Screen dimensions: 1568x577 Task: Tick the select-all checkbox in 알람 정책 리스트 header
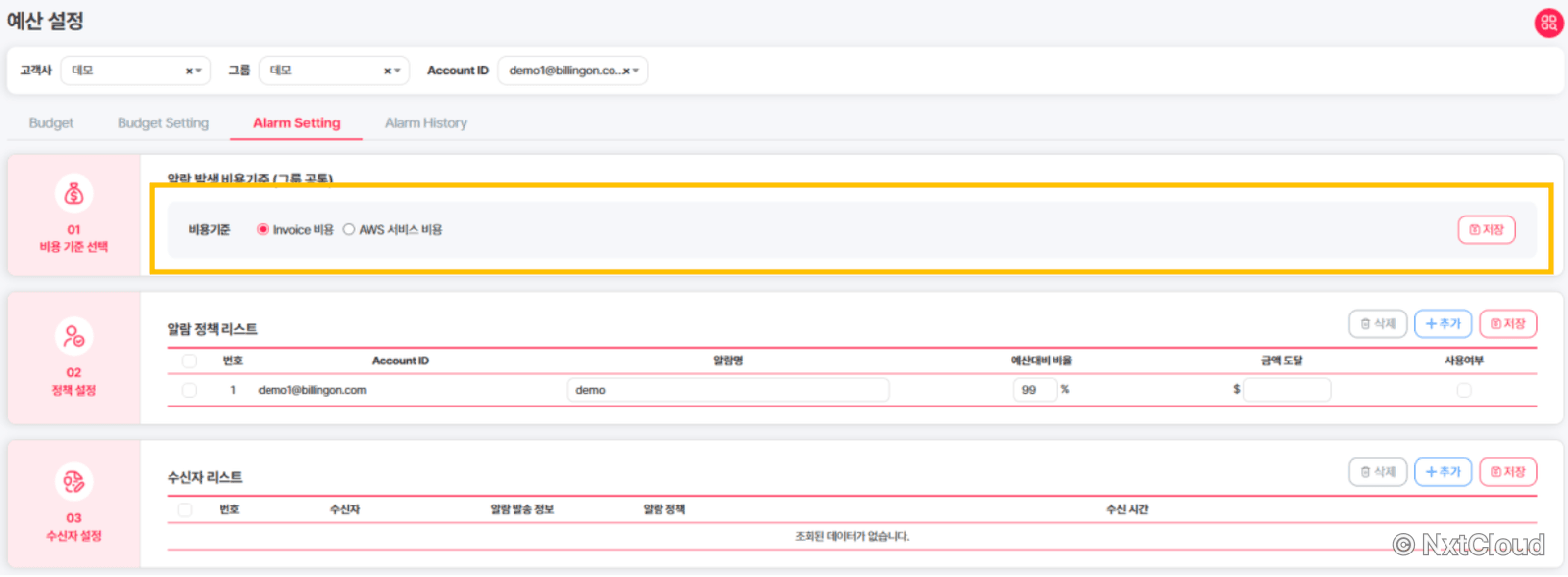(x=189, y=361)
